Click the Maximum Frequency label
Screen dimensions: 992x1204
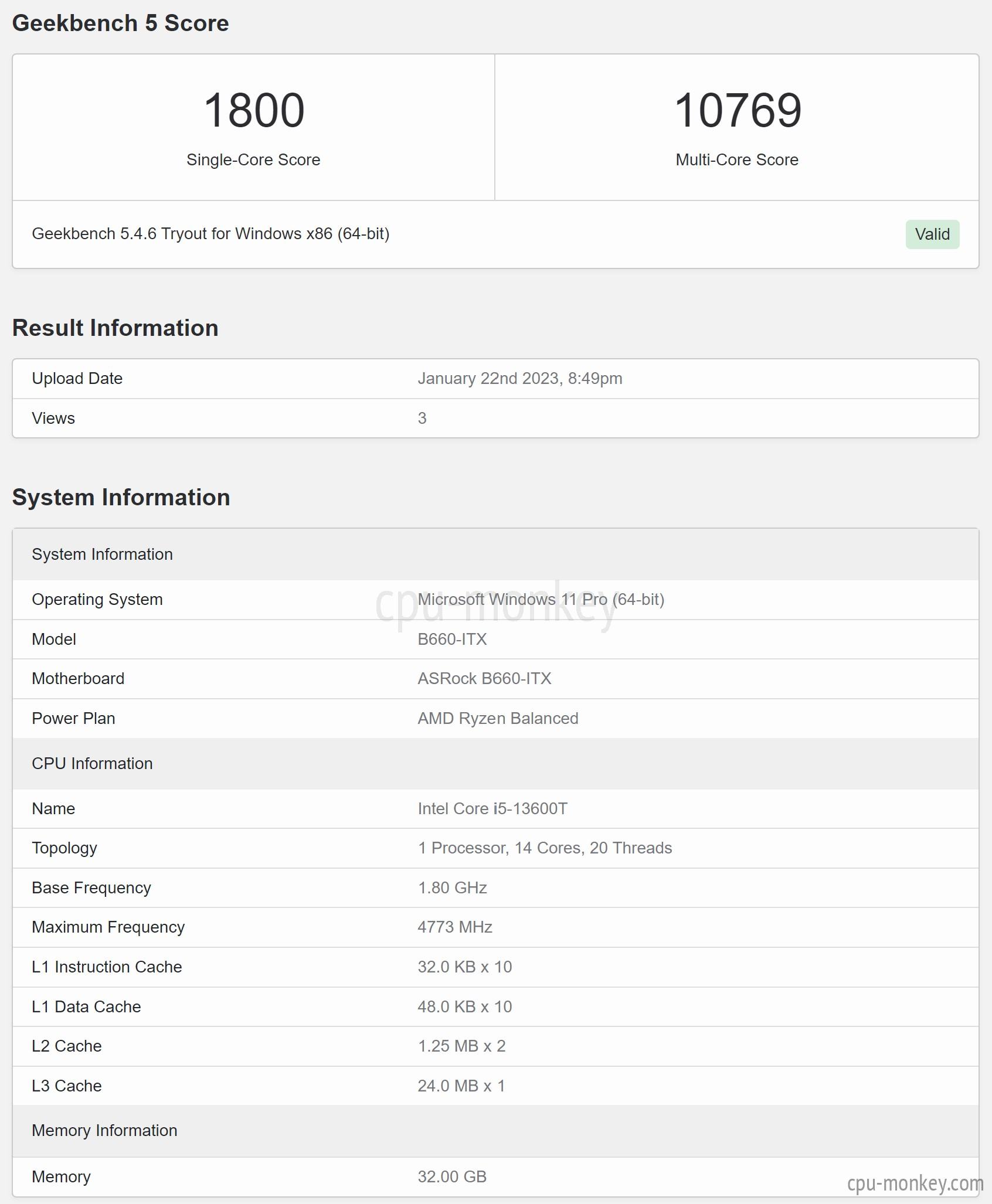pyautogui.click(x=108, y=927)
